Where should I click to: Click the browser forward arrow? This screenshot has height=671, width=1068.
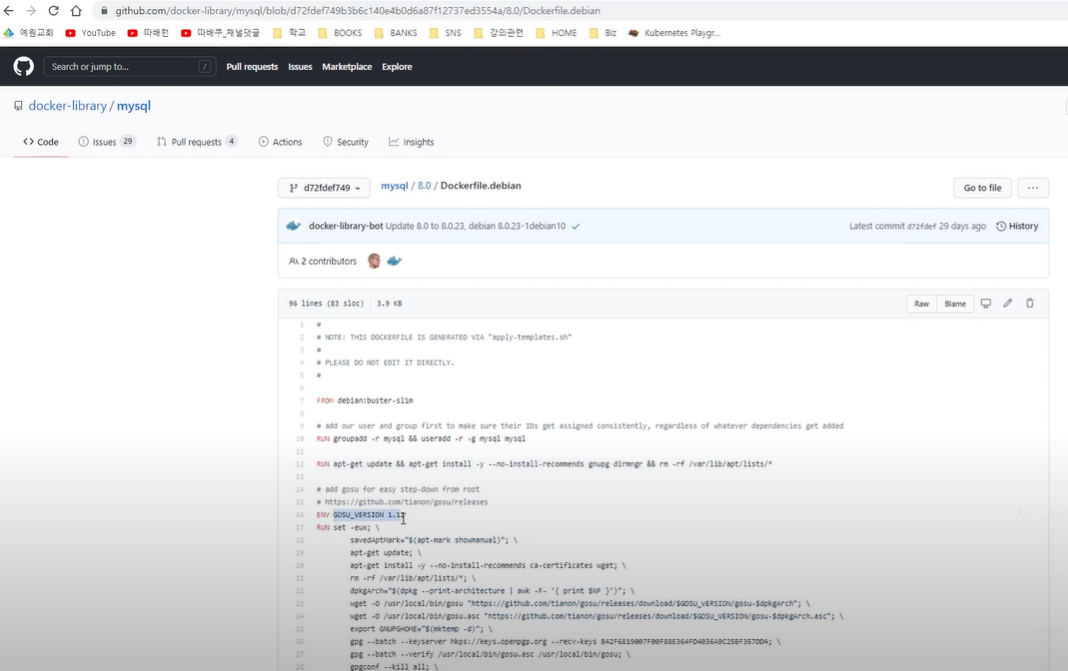coord(31,11)
